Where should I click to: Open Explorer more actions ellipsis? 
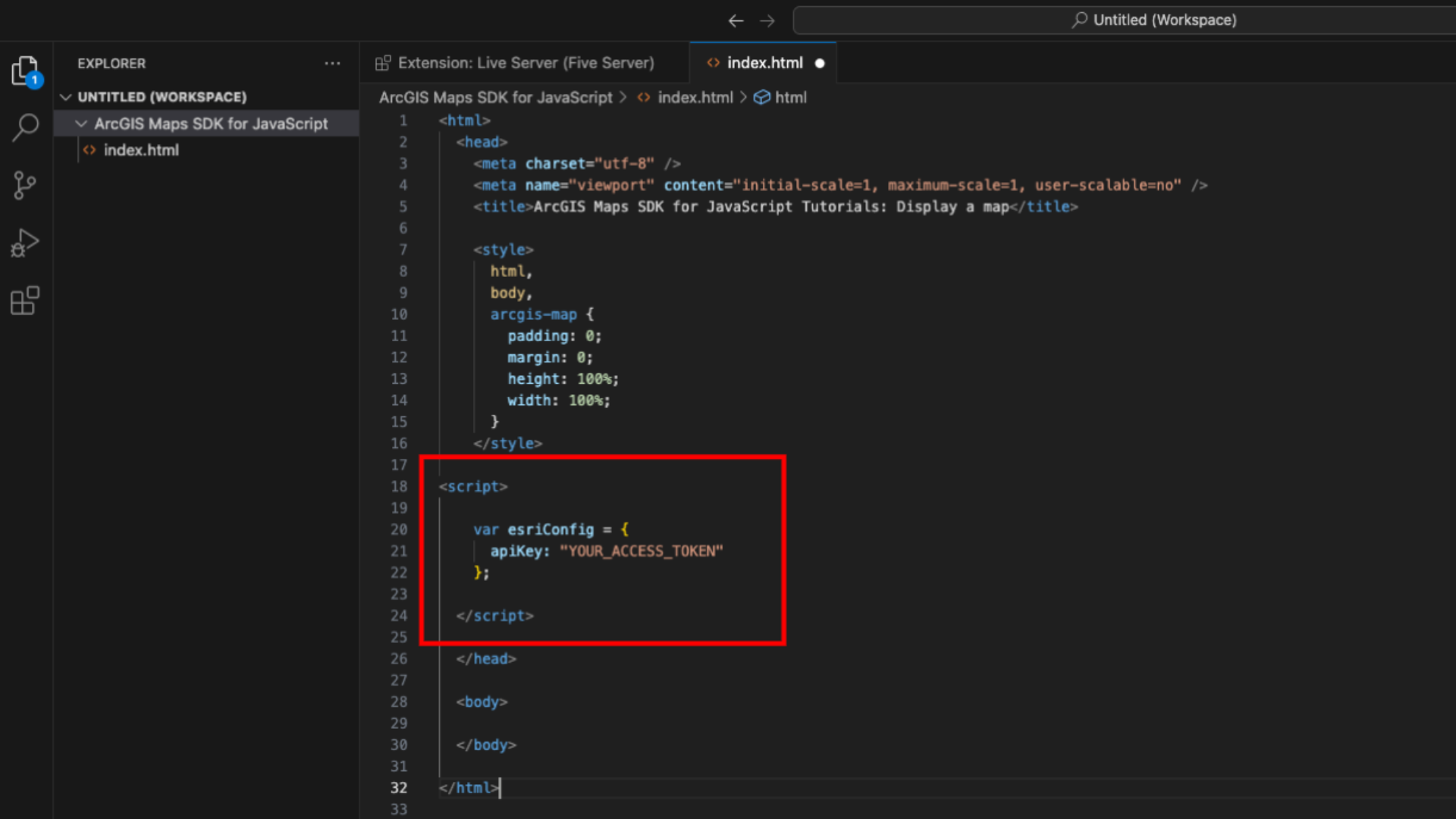pos(332,64)
